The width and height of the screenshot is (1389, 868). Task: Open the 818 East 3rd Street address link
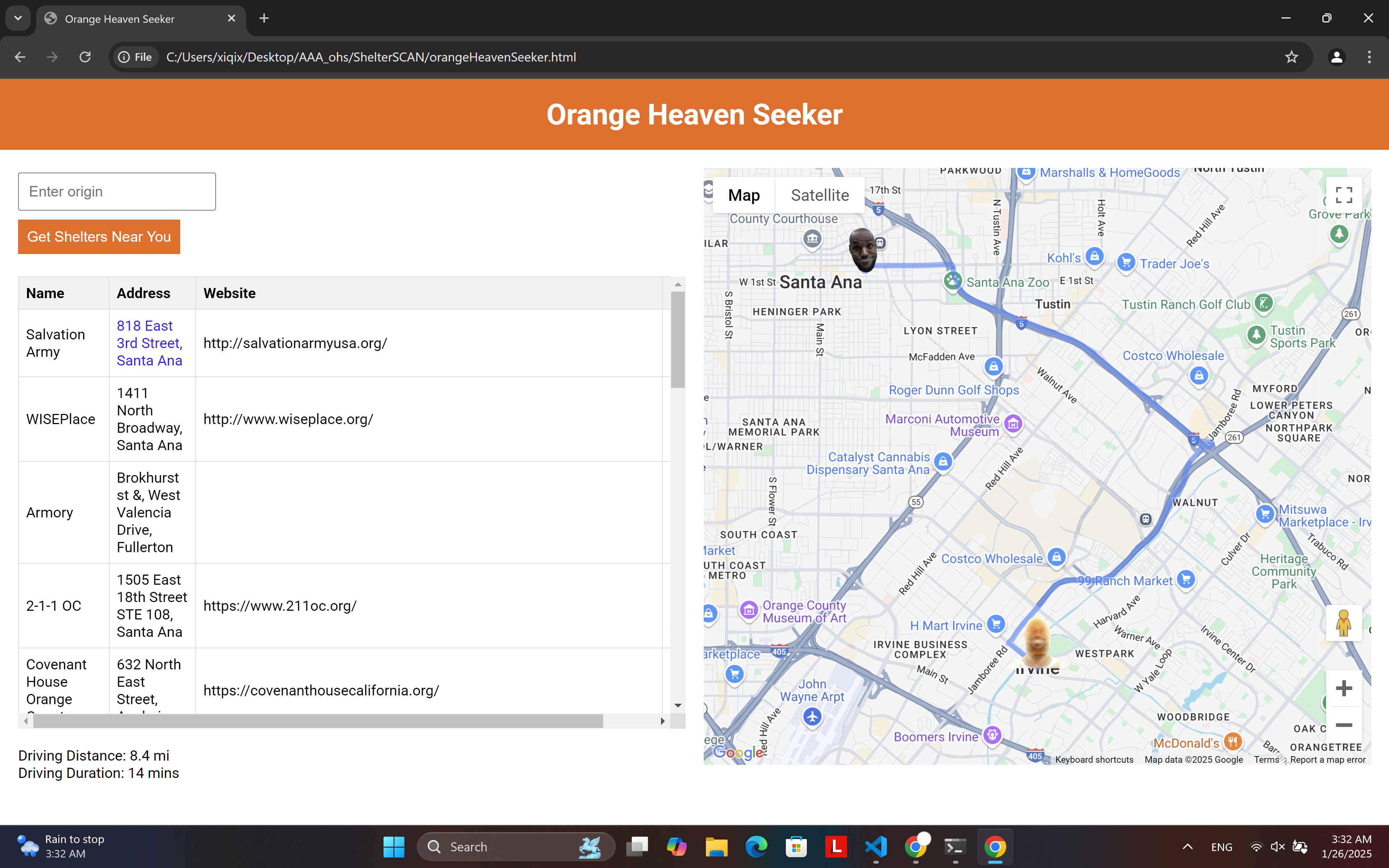pos(149,343)
